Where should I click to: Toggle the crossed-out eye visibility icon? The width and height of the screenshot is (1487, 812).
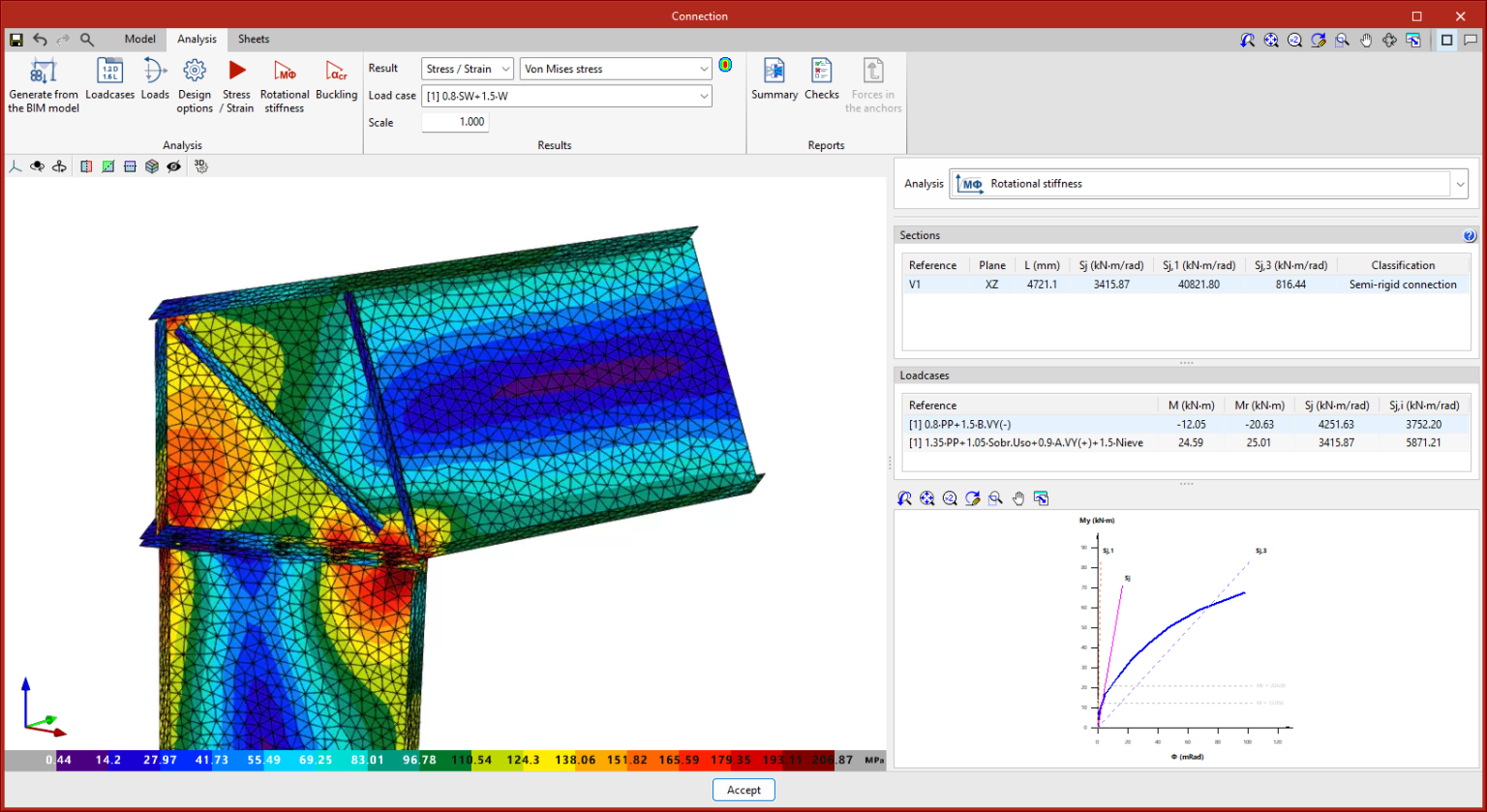(173, 166)
